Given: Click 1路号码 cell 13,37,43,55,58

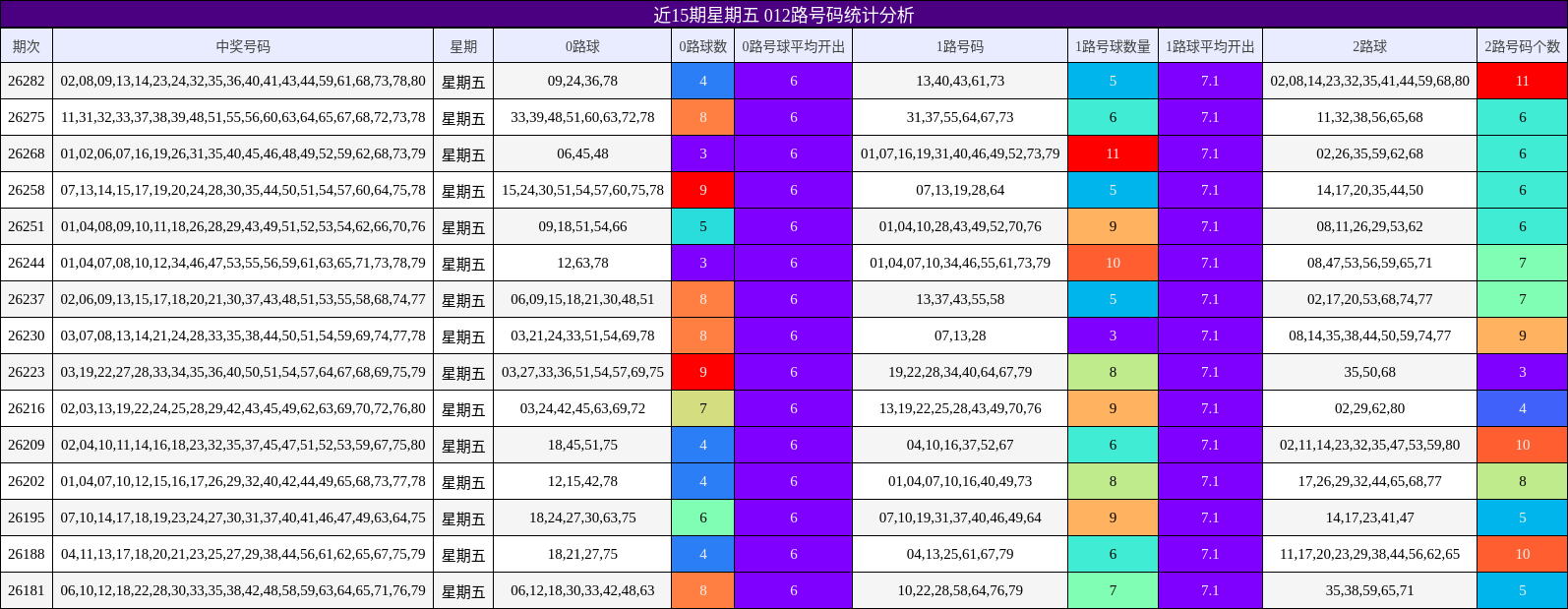Looking at the screenshot, I should [x=960, y=299].
